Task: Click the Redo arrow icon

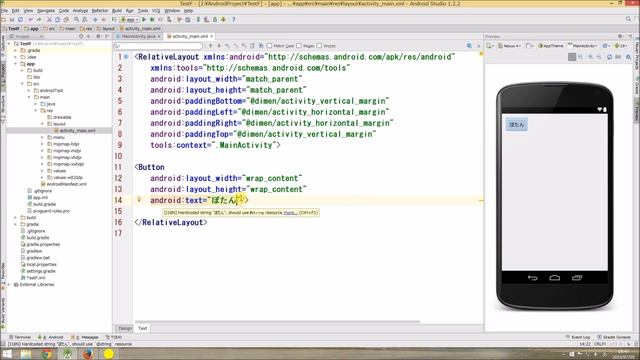Action: (x=39, y=20)
